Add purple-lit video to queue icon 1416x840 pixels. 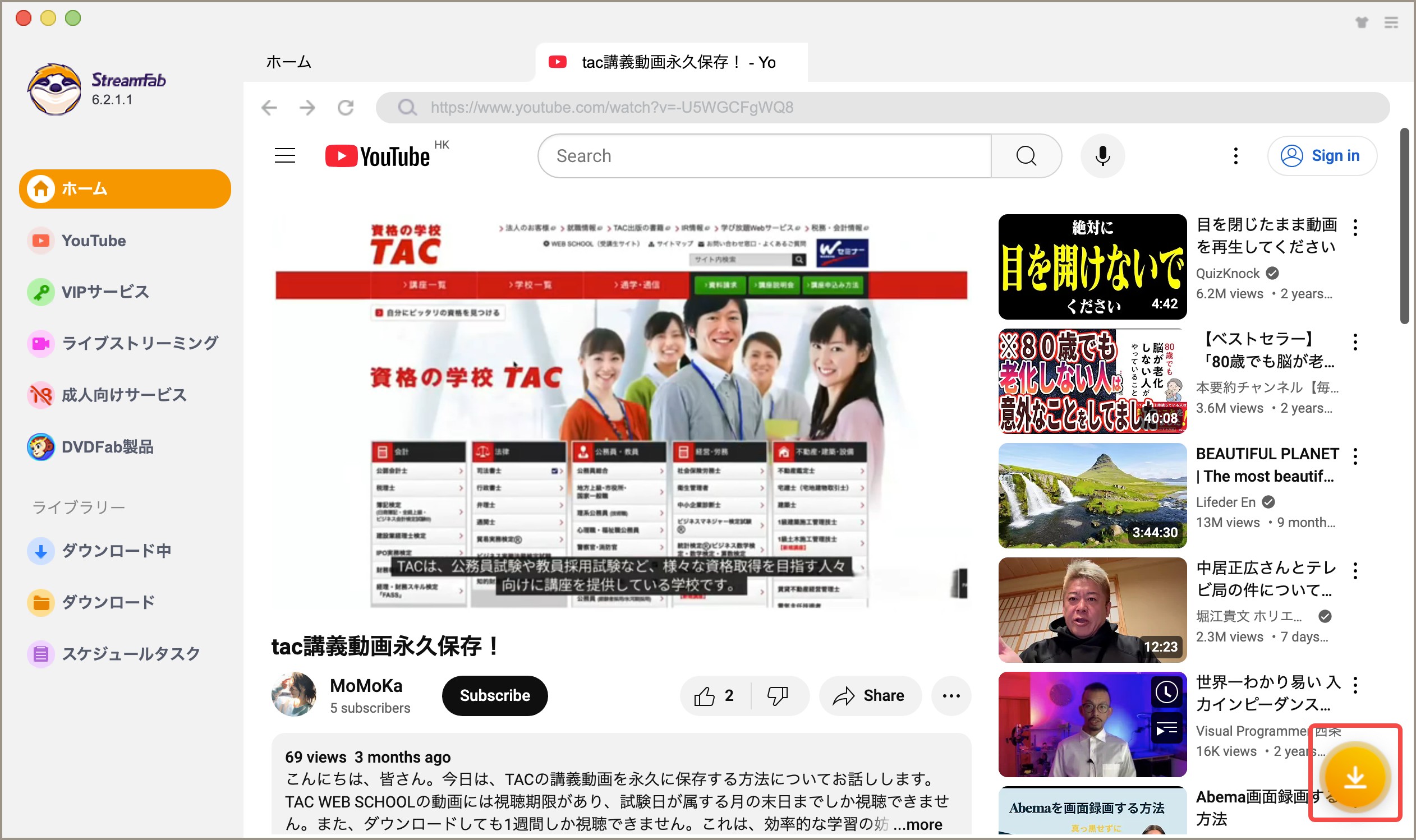[x=1166, y=728]
